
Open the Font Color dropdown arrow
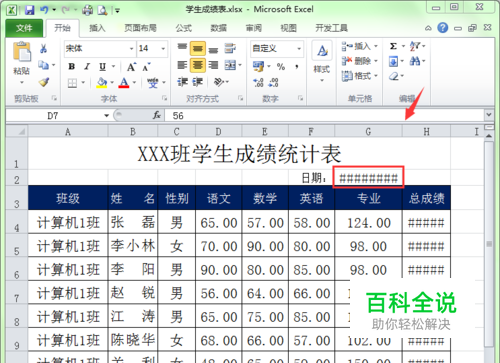click(134, 82)
